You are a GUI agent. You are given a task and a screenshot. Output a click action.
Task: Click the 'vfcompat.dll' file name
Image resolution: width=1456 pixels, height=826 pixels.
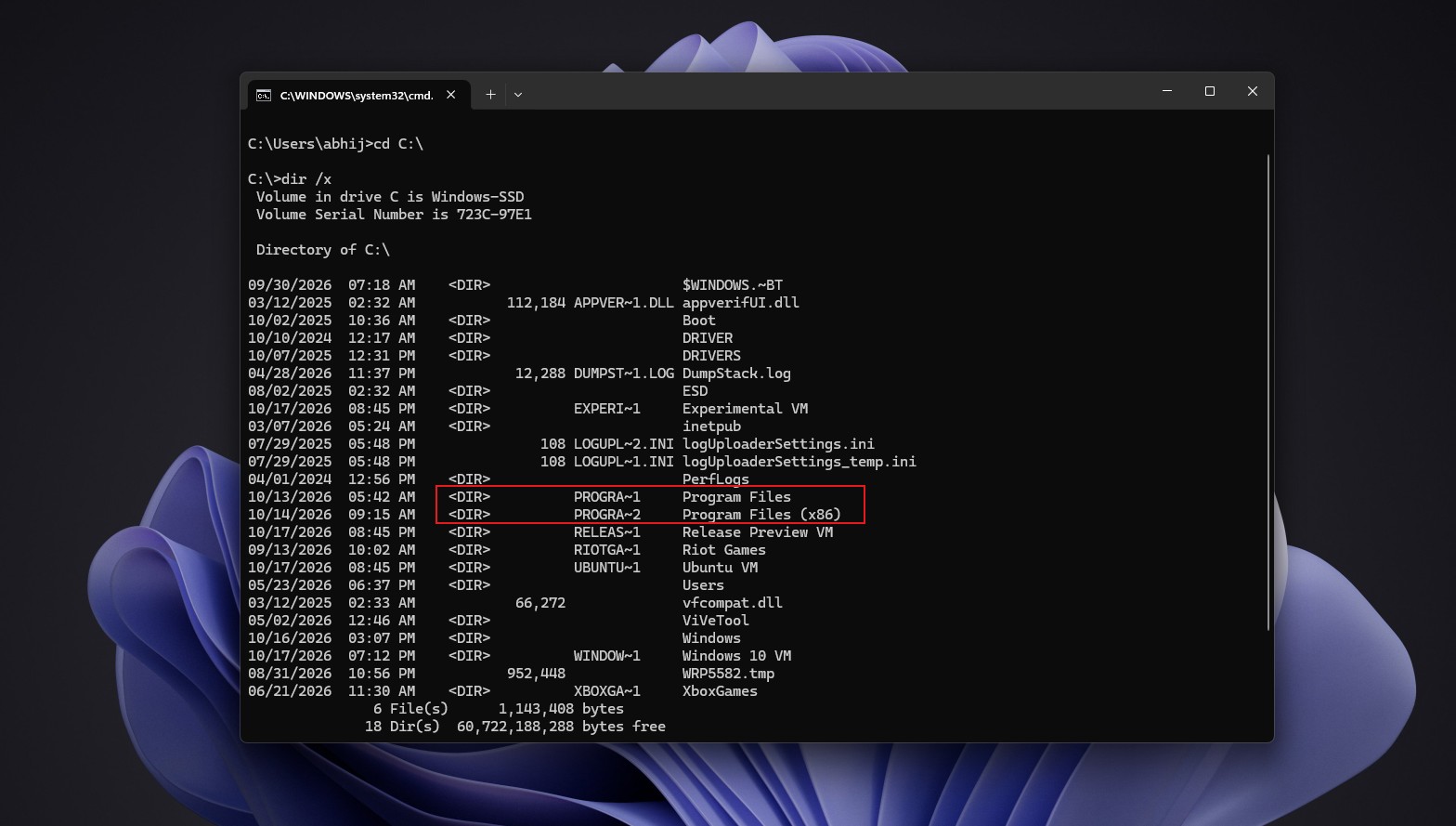[733, 603]
